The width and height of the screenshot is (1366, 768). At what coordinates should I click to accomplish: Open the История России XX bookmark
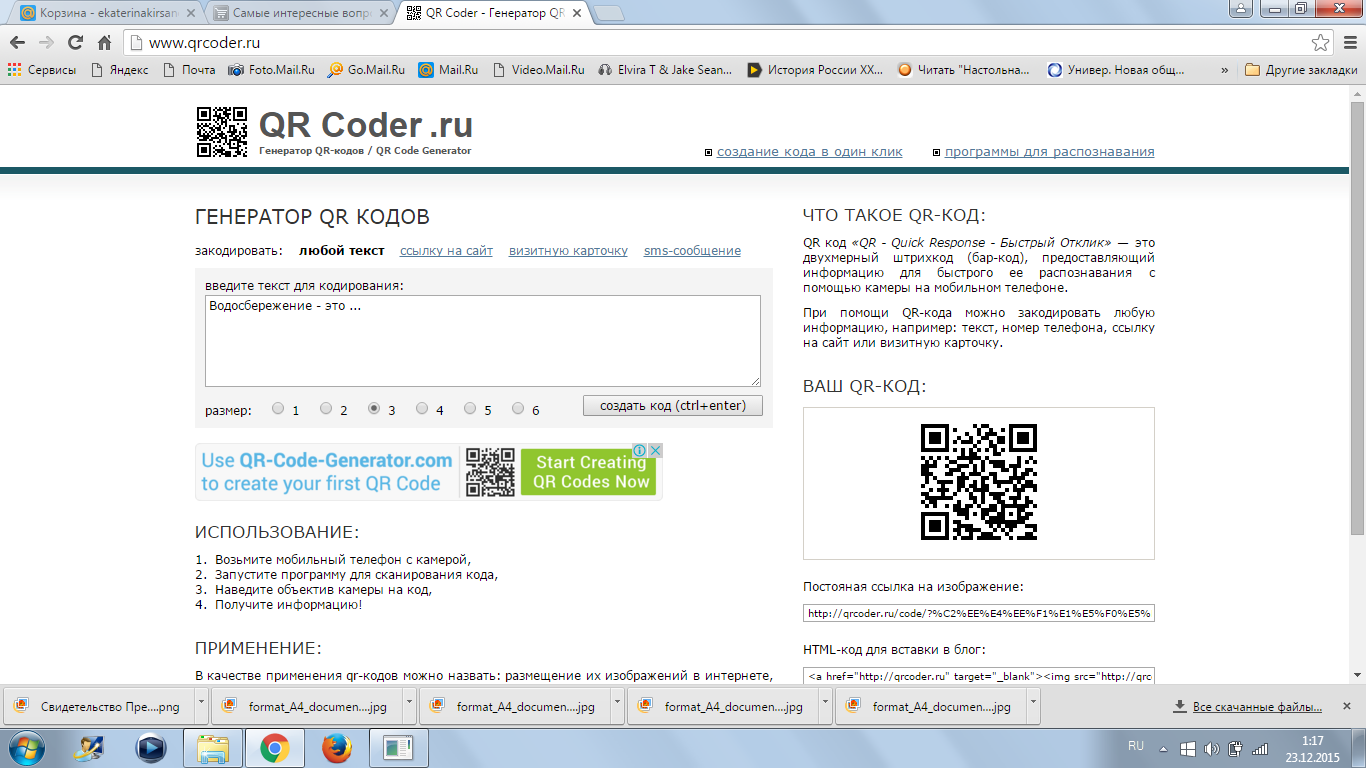coord(816,70)
